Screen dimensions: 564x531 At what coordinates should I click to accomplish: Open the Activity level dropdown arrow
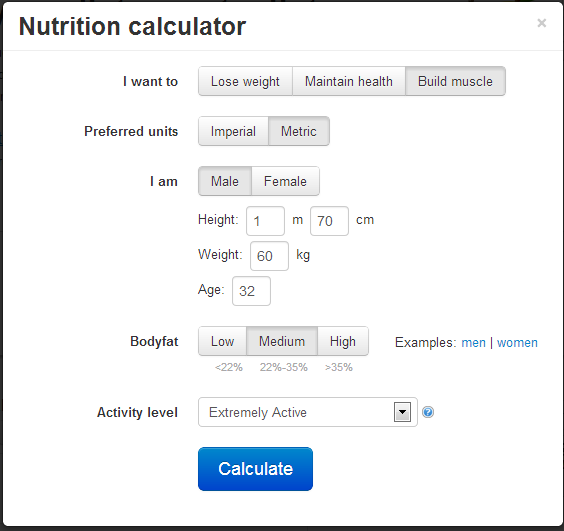pos(402,412)
